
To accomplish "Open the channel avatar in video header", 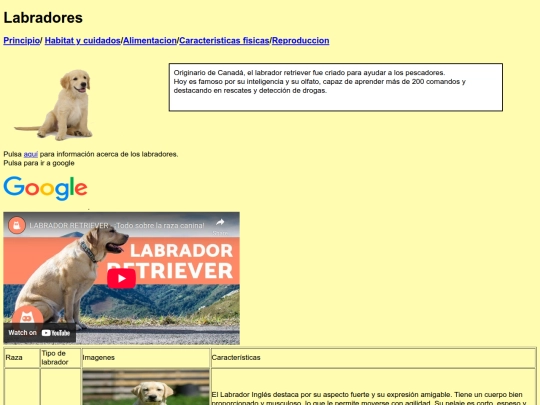I will point(17,226).
